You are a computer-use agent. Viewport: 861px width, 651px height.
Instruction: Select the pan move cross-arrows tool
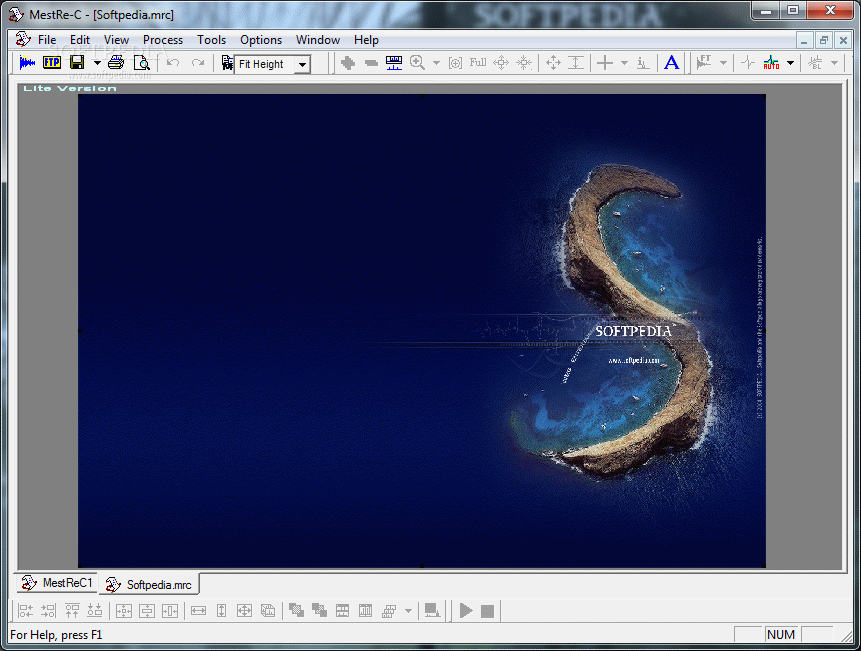click(x=553, y=63)
